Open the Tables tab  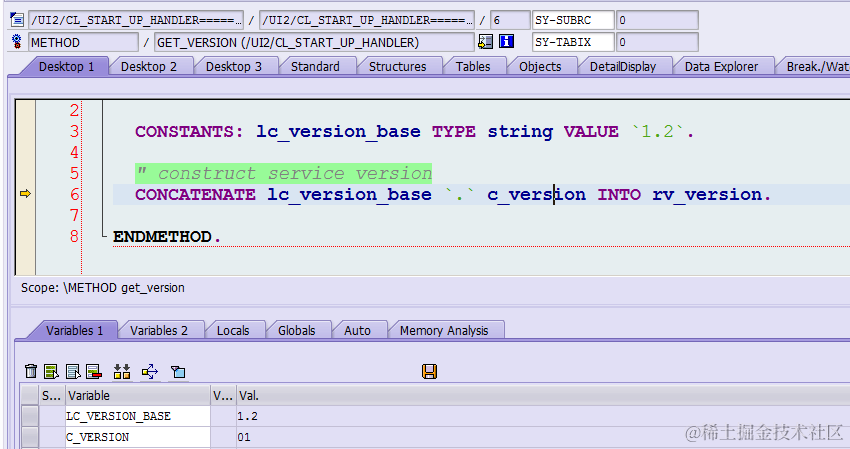pyautogui.click(x=473, y=67)
